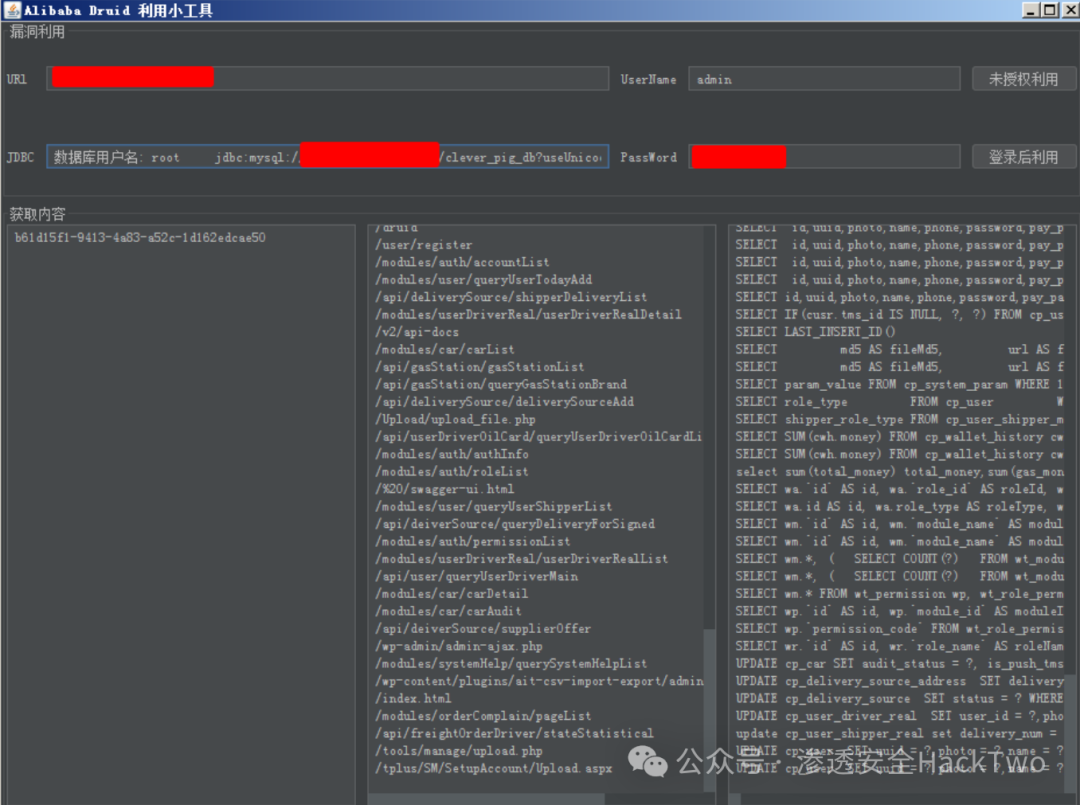This screenshot has width=1080, height=805.
Task: Select query SELECT wr.`id` AS id, wr.`role_name`
Action: [x=900, y=647]
